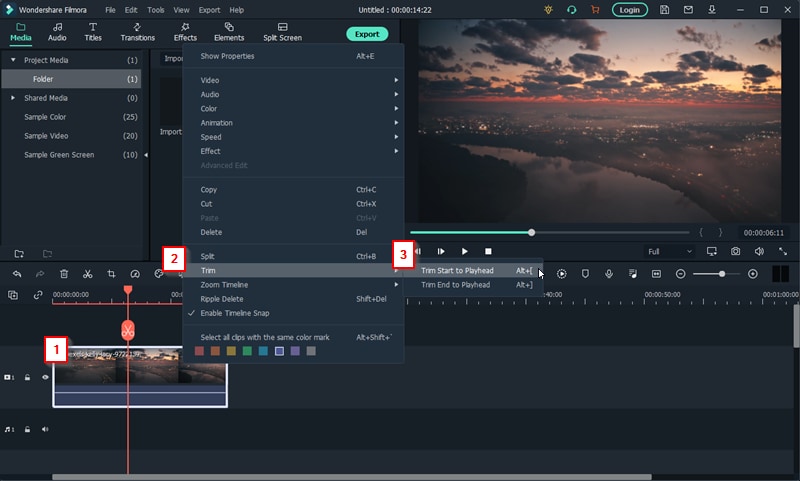
Task: Click the render preview circle icon
Action: [562, 274]
